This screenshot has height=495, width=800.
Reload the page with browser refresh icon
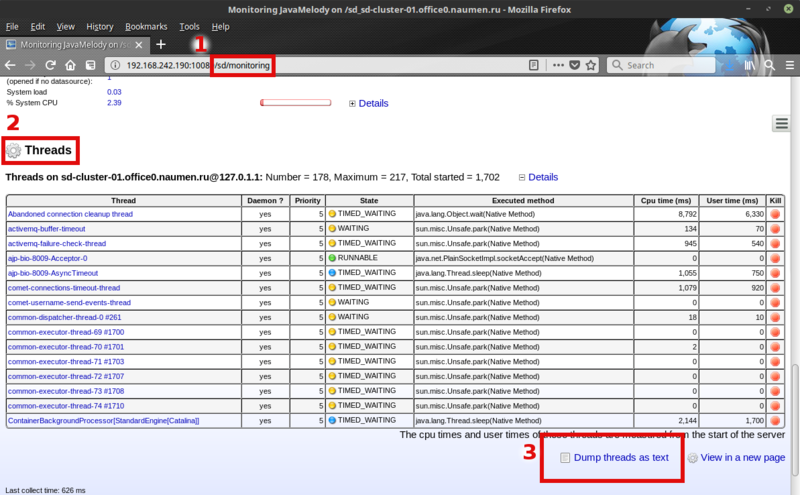click(50, 65)
